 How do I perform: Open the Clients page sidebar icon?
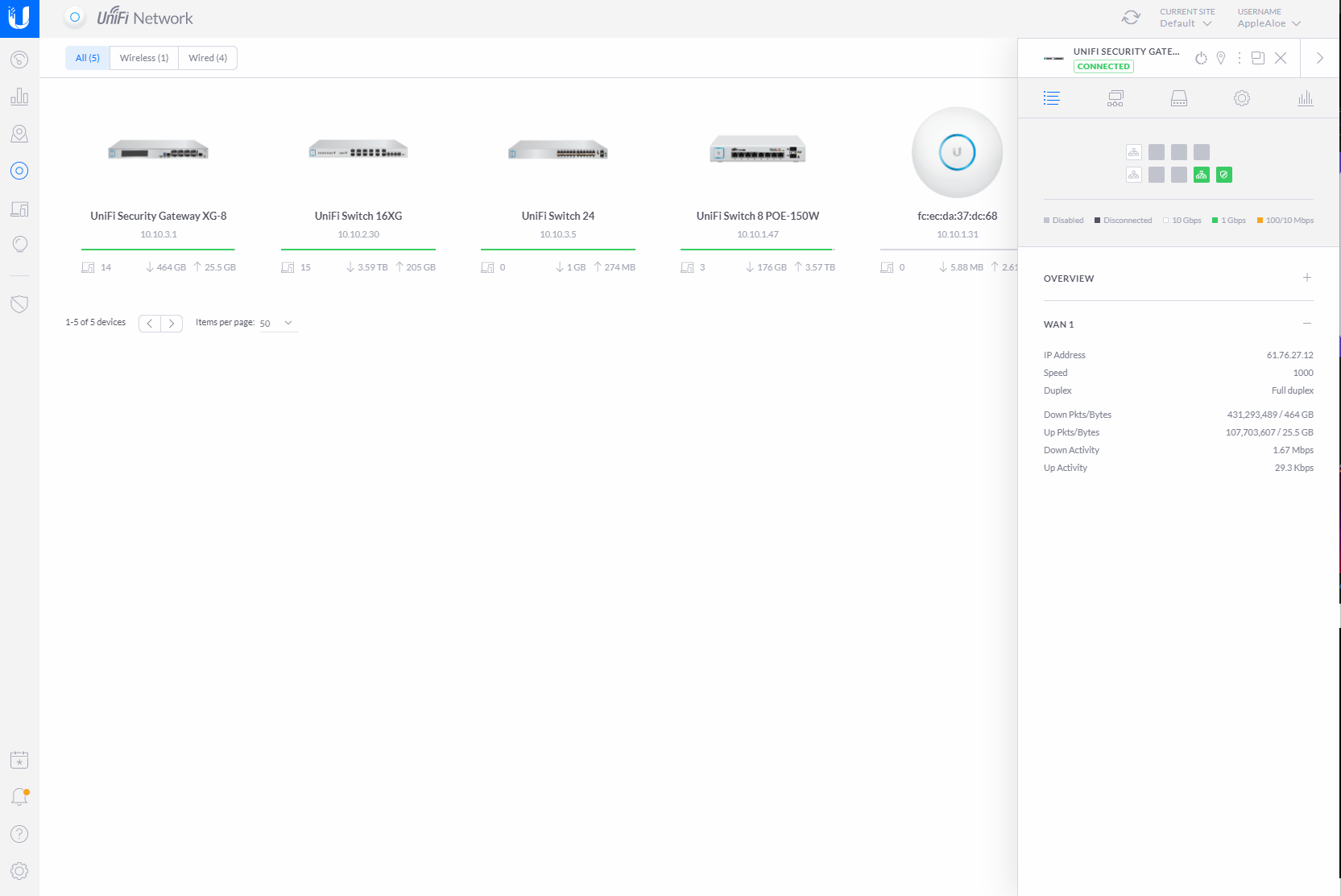tap(19, 209)
